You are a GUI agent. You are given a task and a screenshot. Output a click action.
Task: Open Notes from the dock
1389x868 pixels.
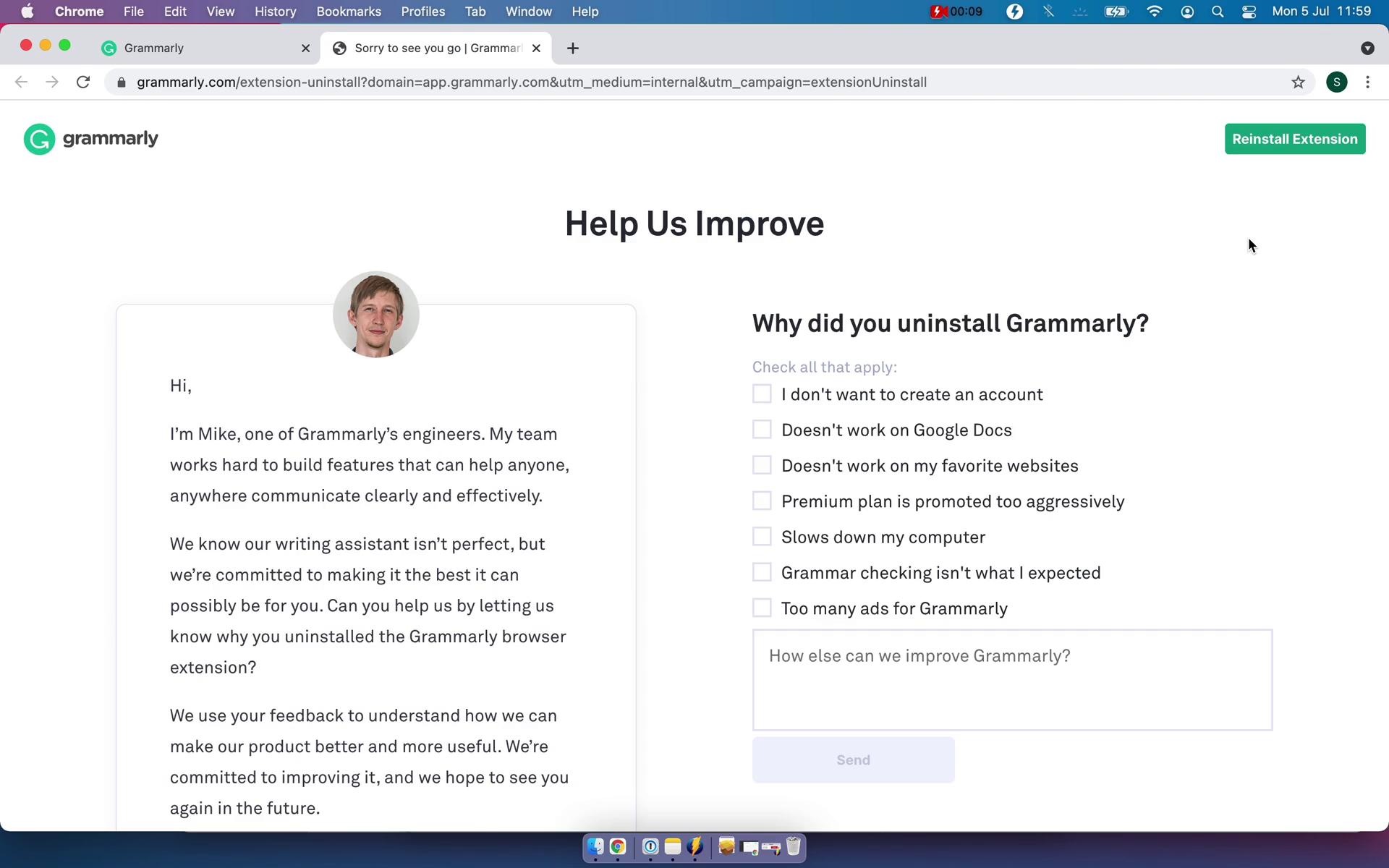(x=673, y=846)
